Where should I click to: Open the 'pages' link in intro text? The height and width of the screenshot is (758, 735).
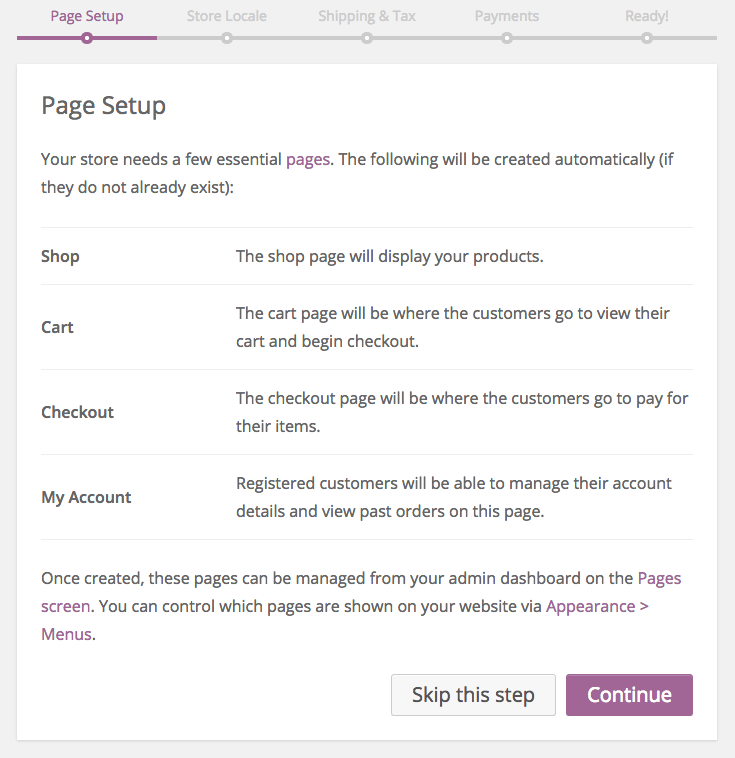(308, 160)
